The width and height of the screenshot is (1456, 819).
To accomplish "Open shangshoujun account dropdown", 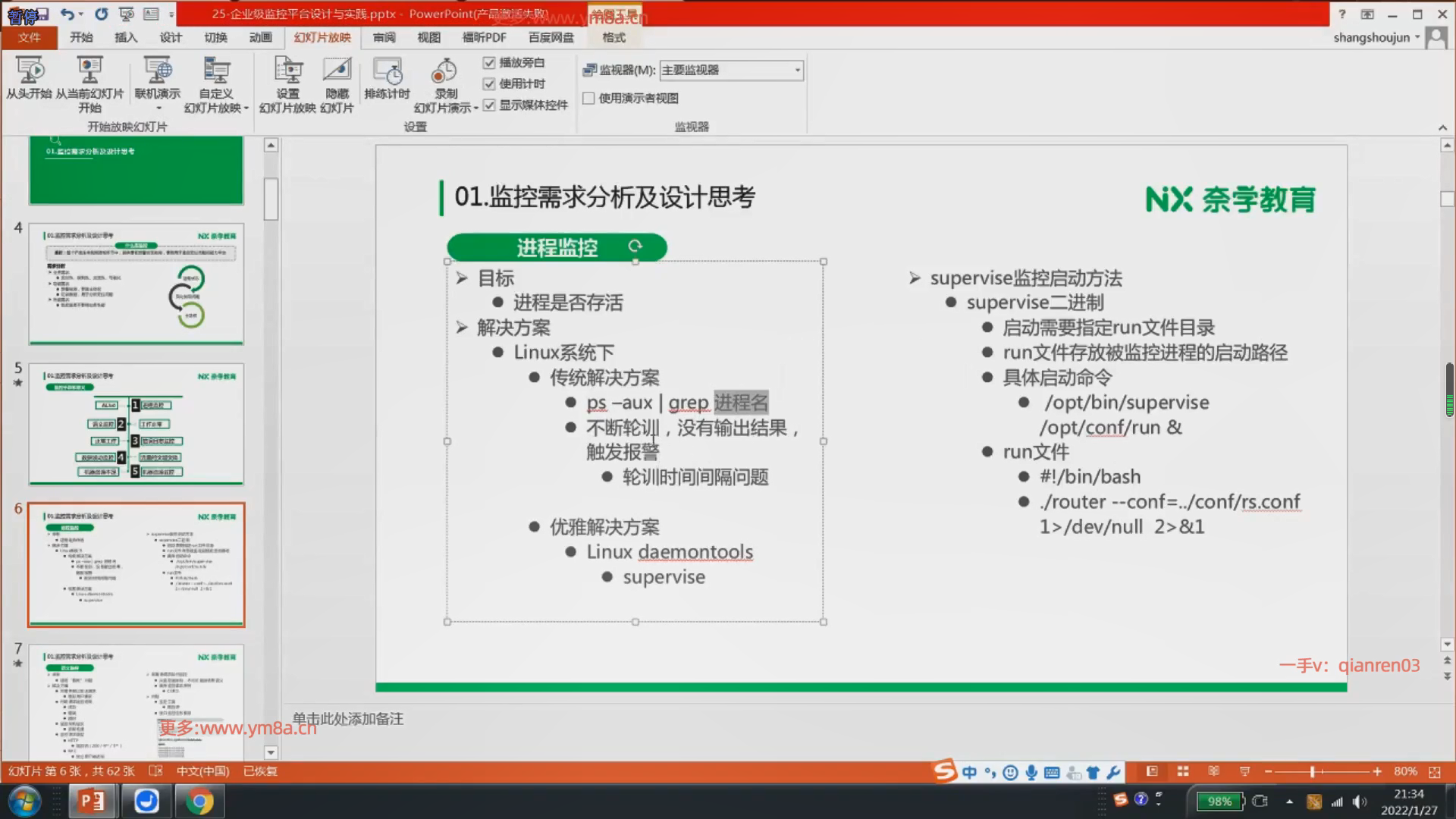I will click(x=1417, y=37).
